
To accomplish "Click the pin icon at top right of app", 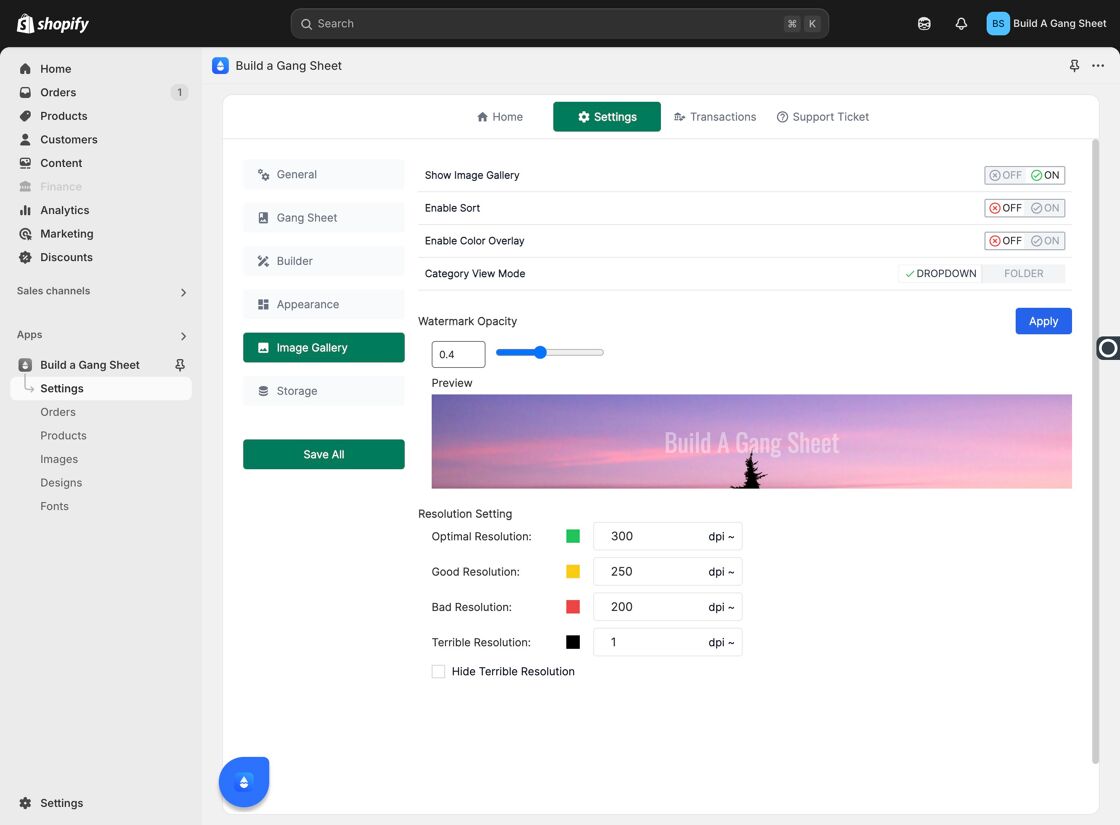I will 1074,66.
